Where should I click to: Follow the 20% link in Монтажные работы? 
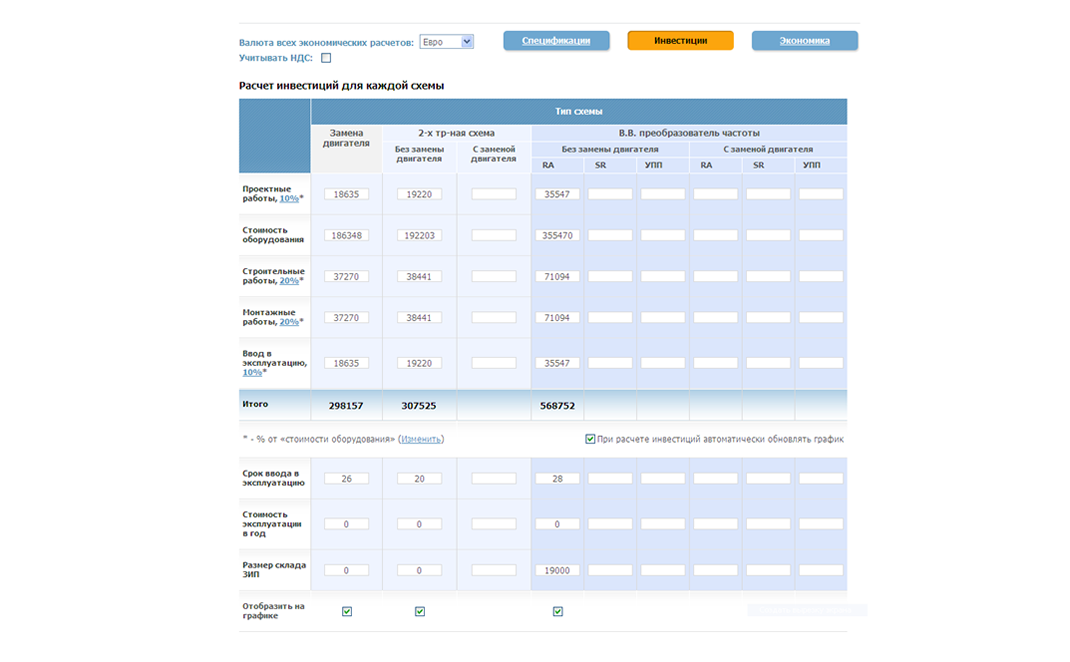click(x=289, y=321)
